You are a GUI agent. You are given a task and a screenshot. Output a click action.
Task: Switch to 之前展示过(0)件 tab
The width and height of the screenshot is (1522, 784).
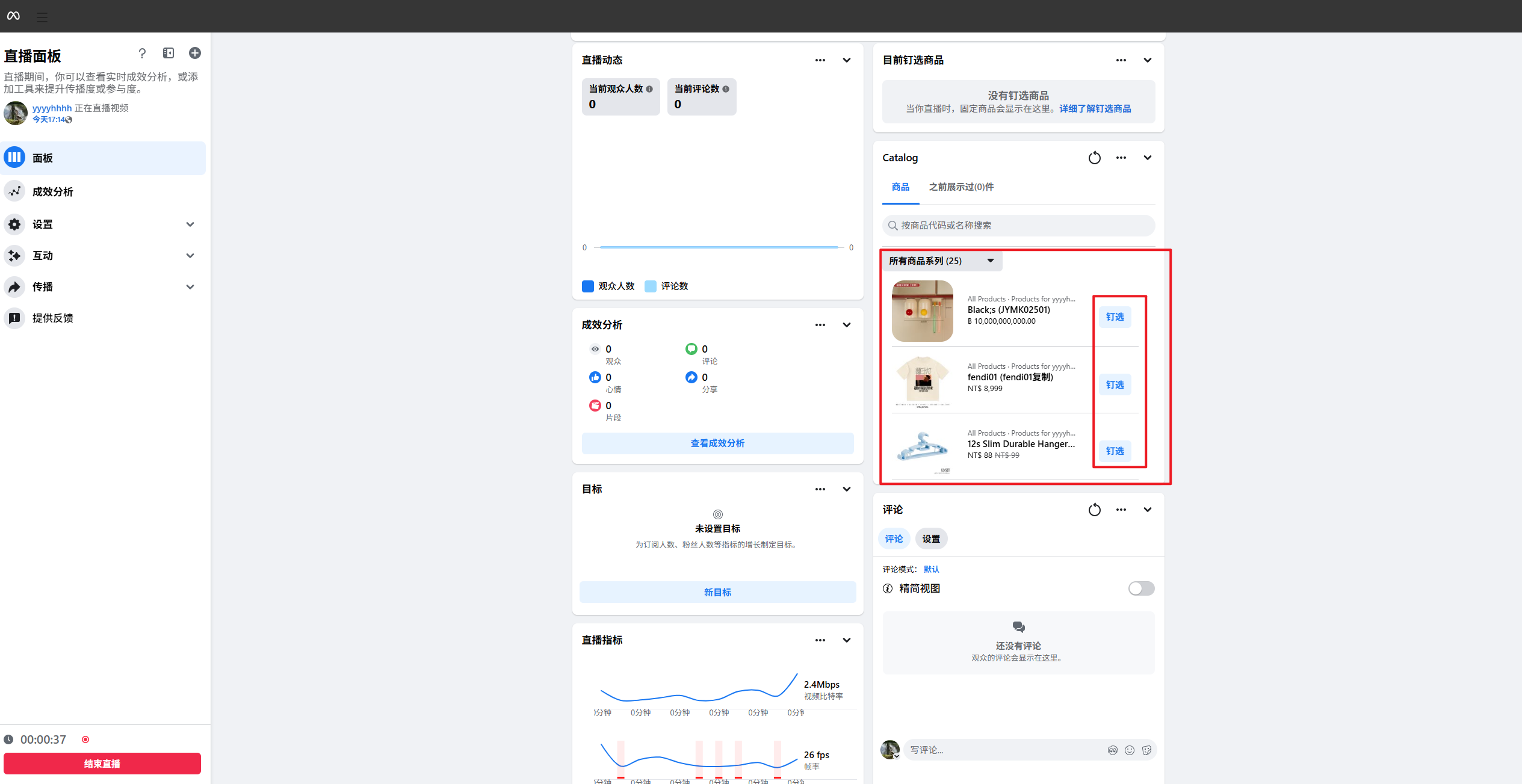(x=961, y=187)
